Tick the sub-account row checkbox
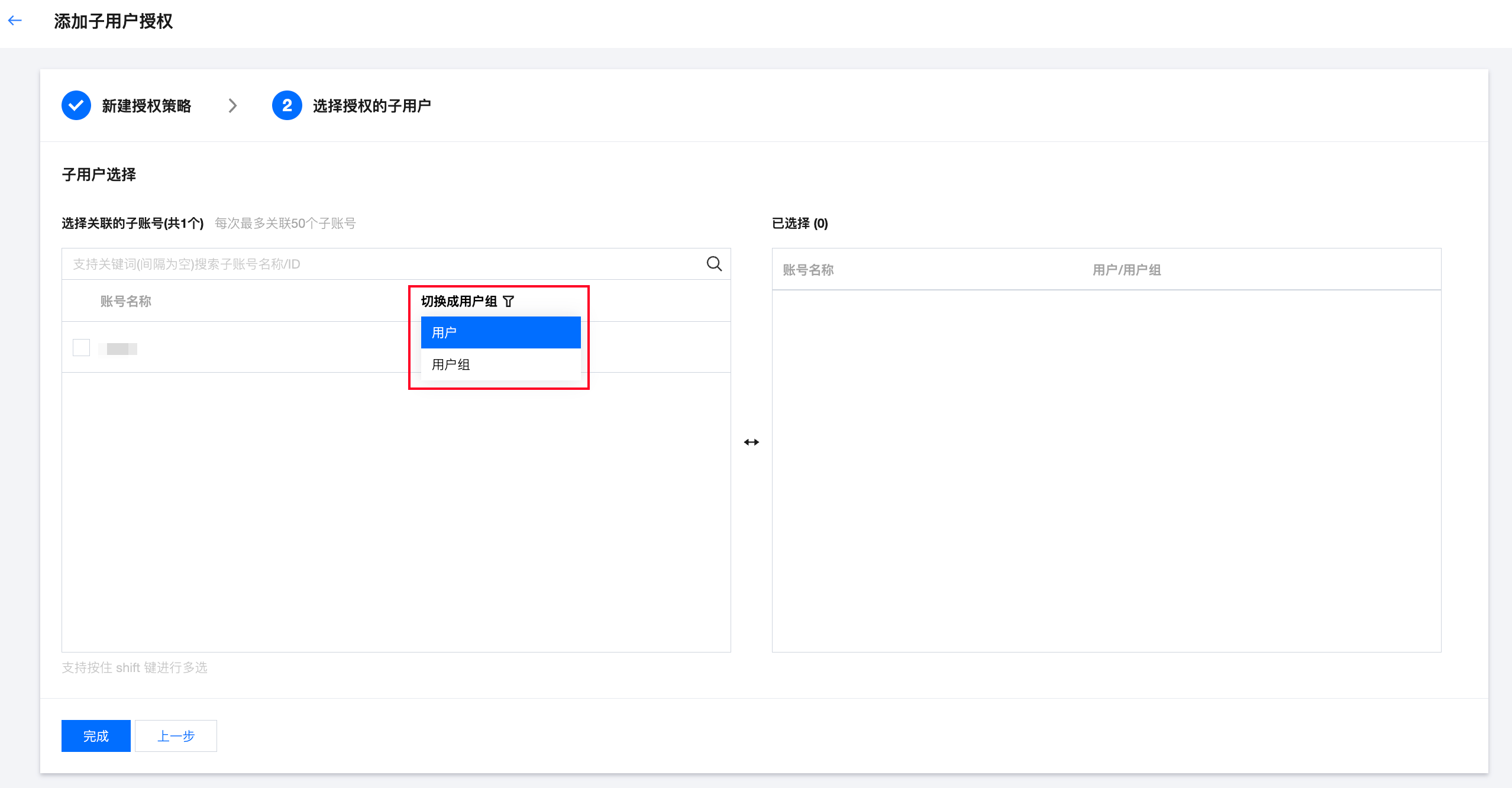Screen dimensions: 1512x788 (x=81, y=347)
